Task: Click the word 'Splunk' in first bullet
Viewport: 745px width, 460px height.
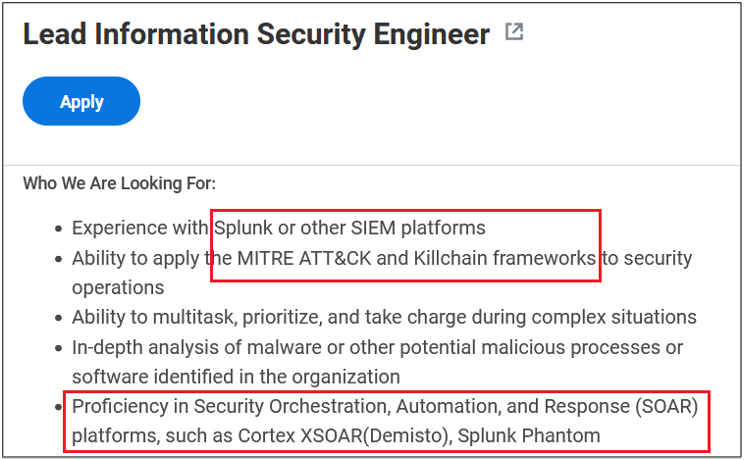Action: 243,228
